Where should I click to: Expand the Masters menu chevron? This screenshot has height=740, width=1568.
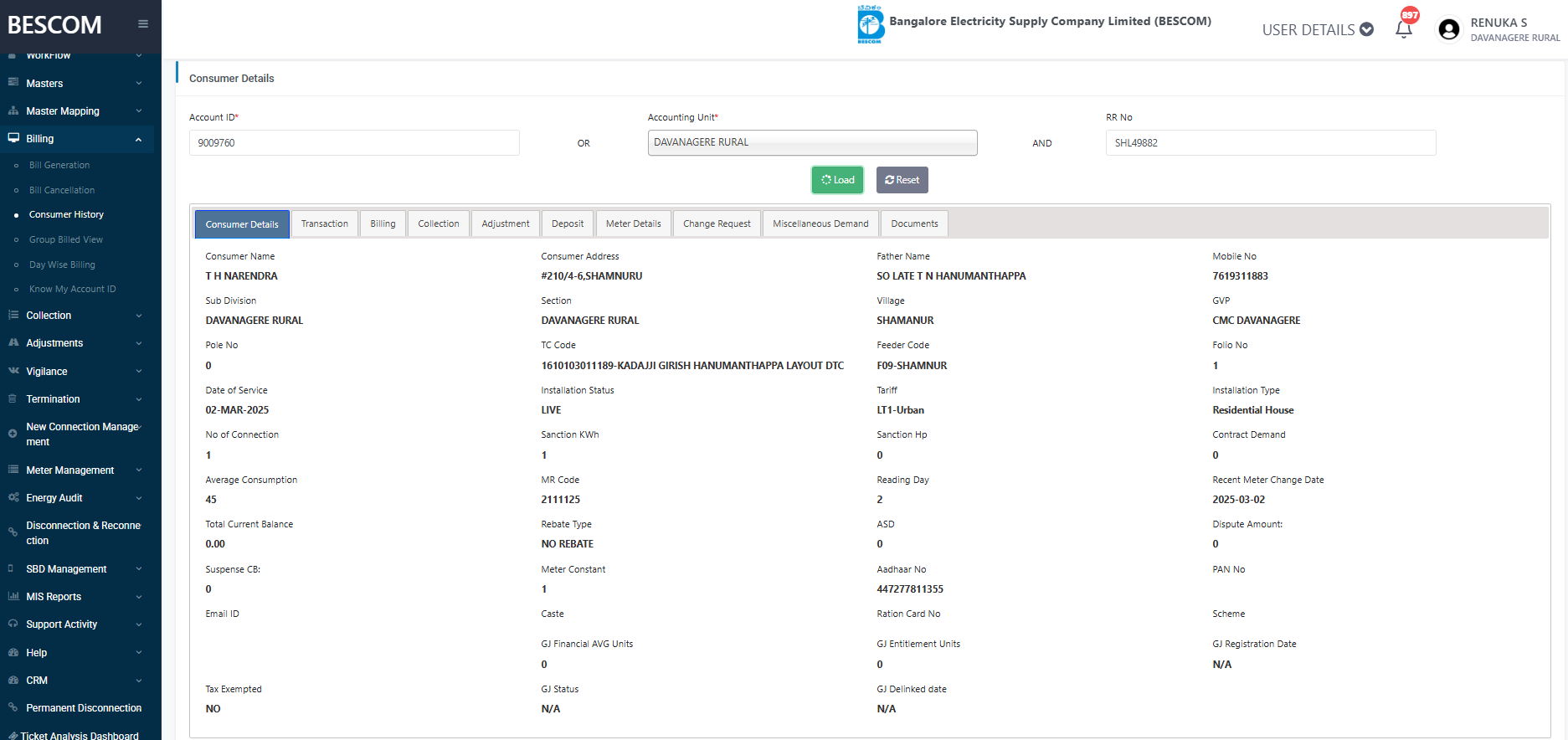(x=139, y=84)
